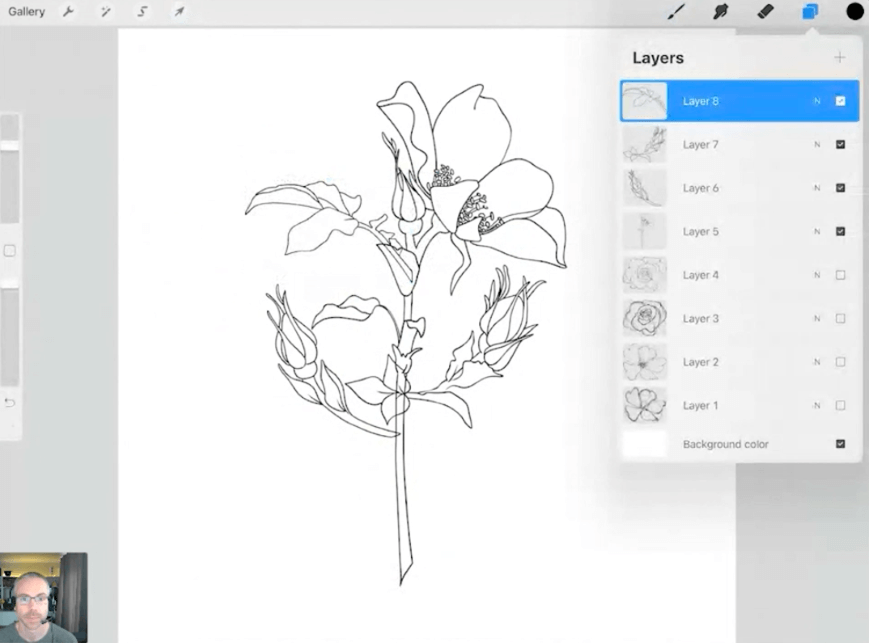Hide Layer 8 using its checkbox

[840, 101]
